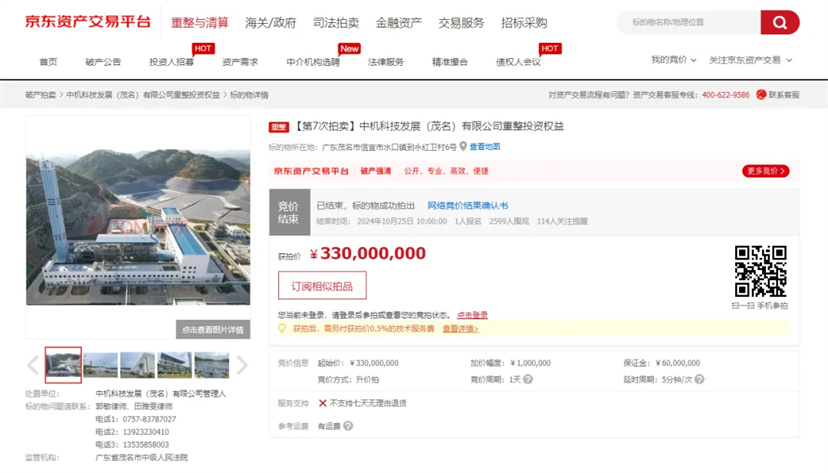The image size is (828, 473).
Task: Click the red search magnifier button
Action: click(x=779, y=22)
